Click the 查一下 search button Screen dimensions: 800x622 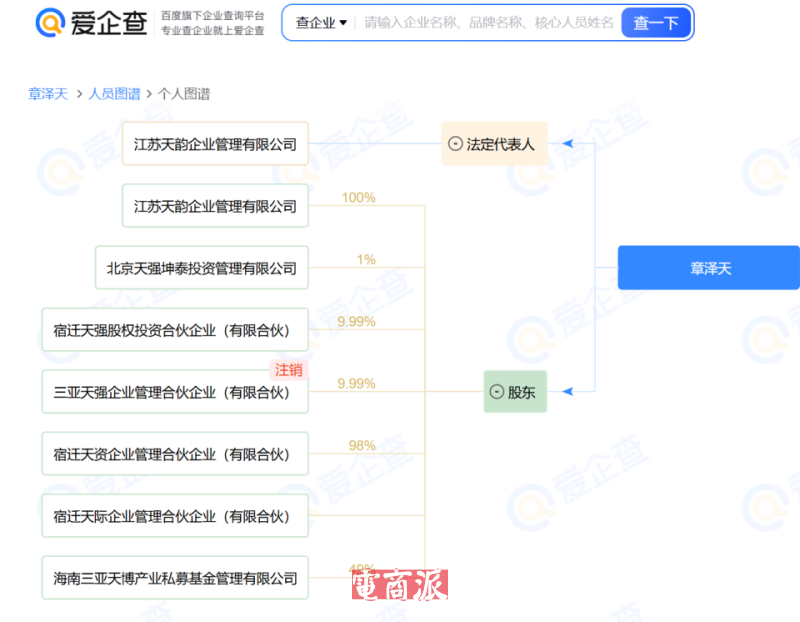[x=656, y=23]
